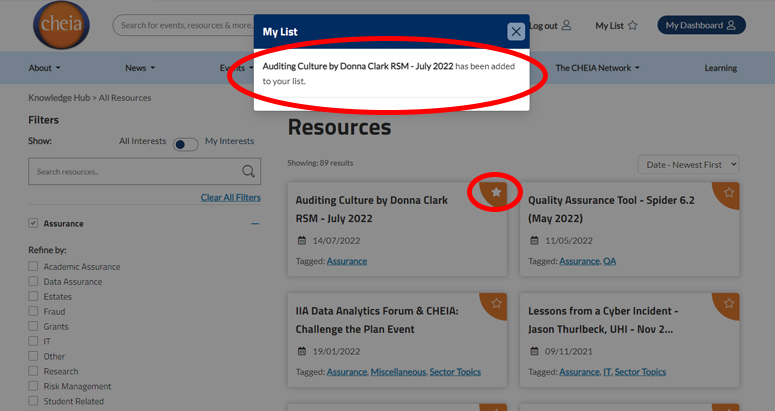This screenshot has width=775, height=411.
Task: Close the My List popup
Action: (516, 32)
